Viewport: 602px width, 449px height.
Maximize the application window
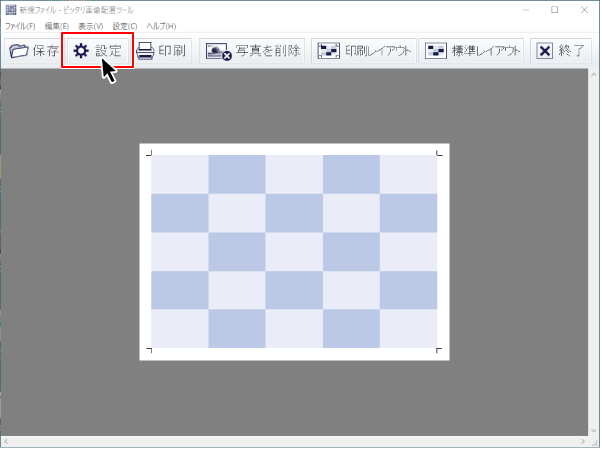[x=555, y=9]
